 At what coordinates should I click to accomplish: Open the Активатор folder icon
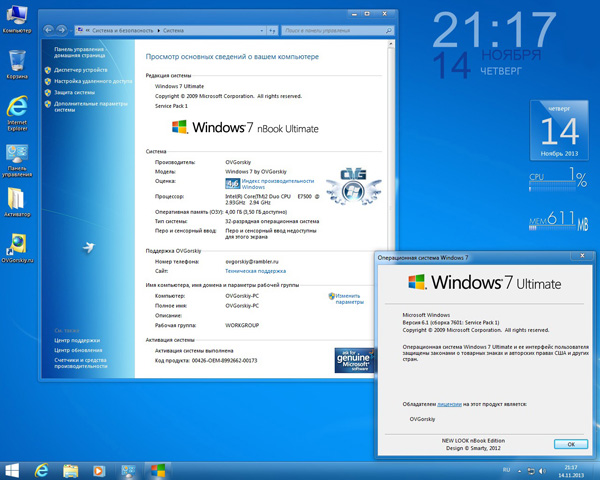pos(17,202)
